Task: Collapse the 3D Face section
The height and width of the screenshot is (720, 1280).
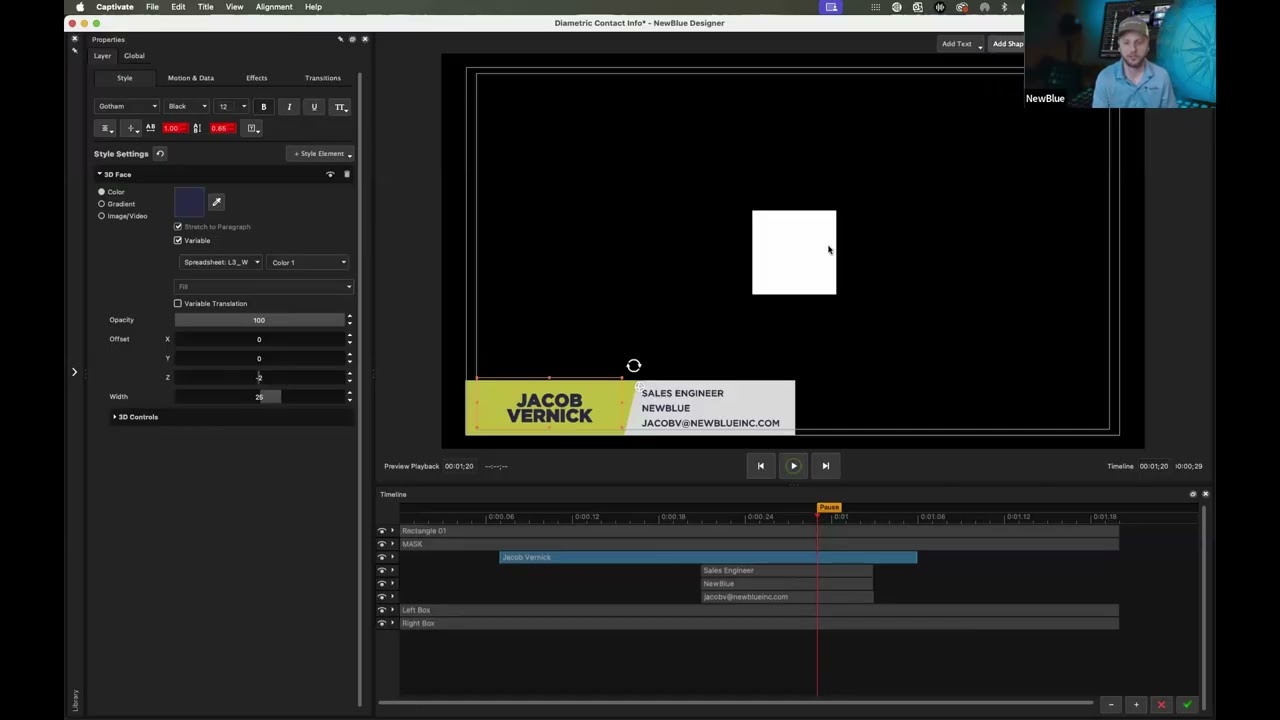Action: 99,174
